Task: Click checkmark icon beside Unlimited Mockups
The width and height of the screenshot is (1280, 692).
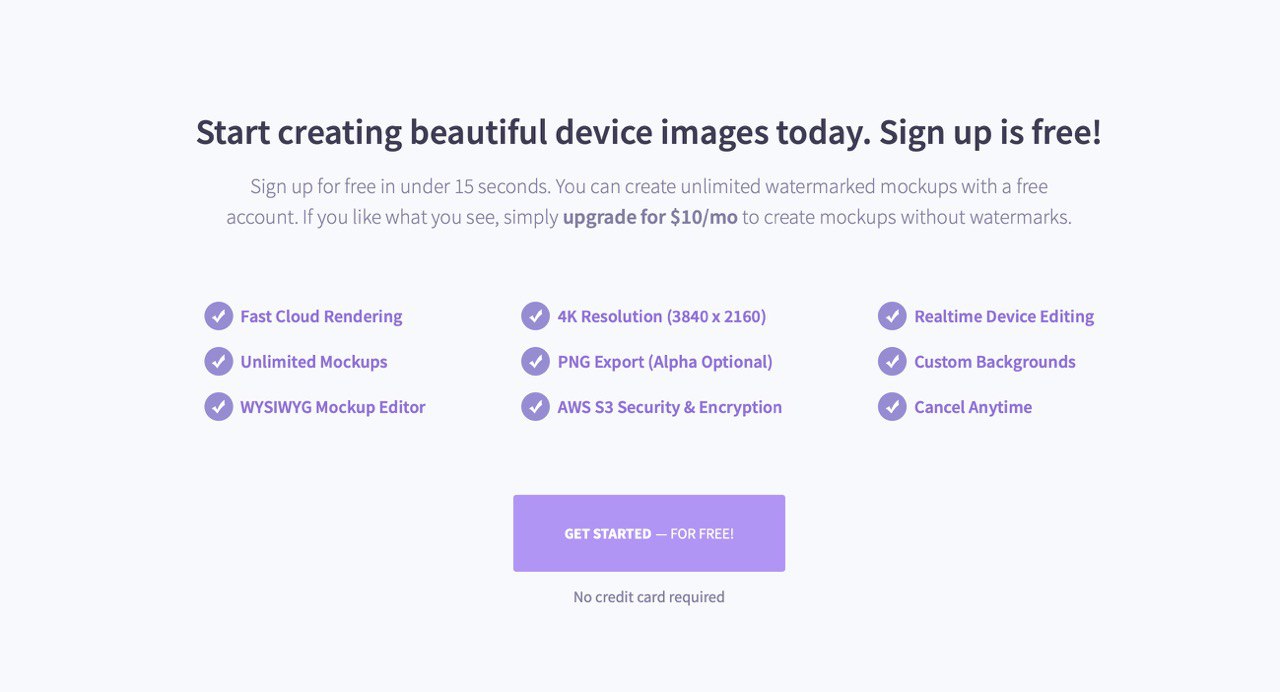Action: click(x=219, y=361)
